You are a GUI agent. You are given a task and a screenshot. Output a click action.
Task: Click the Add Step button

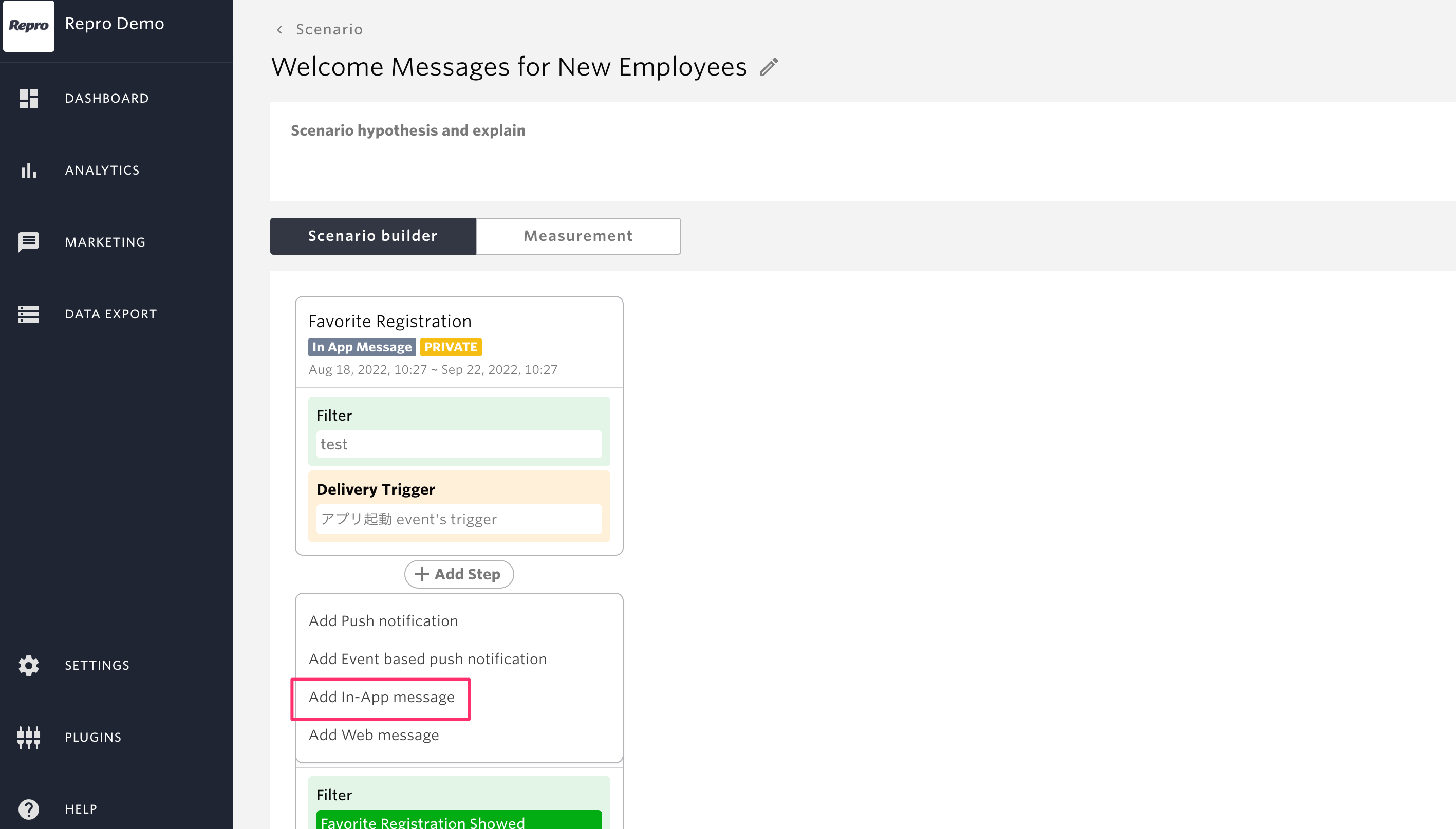tap(459, 574)
